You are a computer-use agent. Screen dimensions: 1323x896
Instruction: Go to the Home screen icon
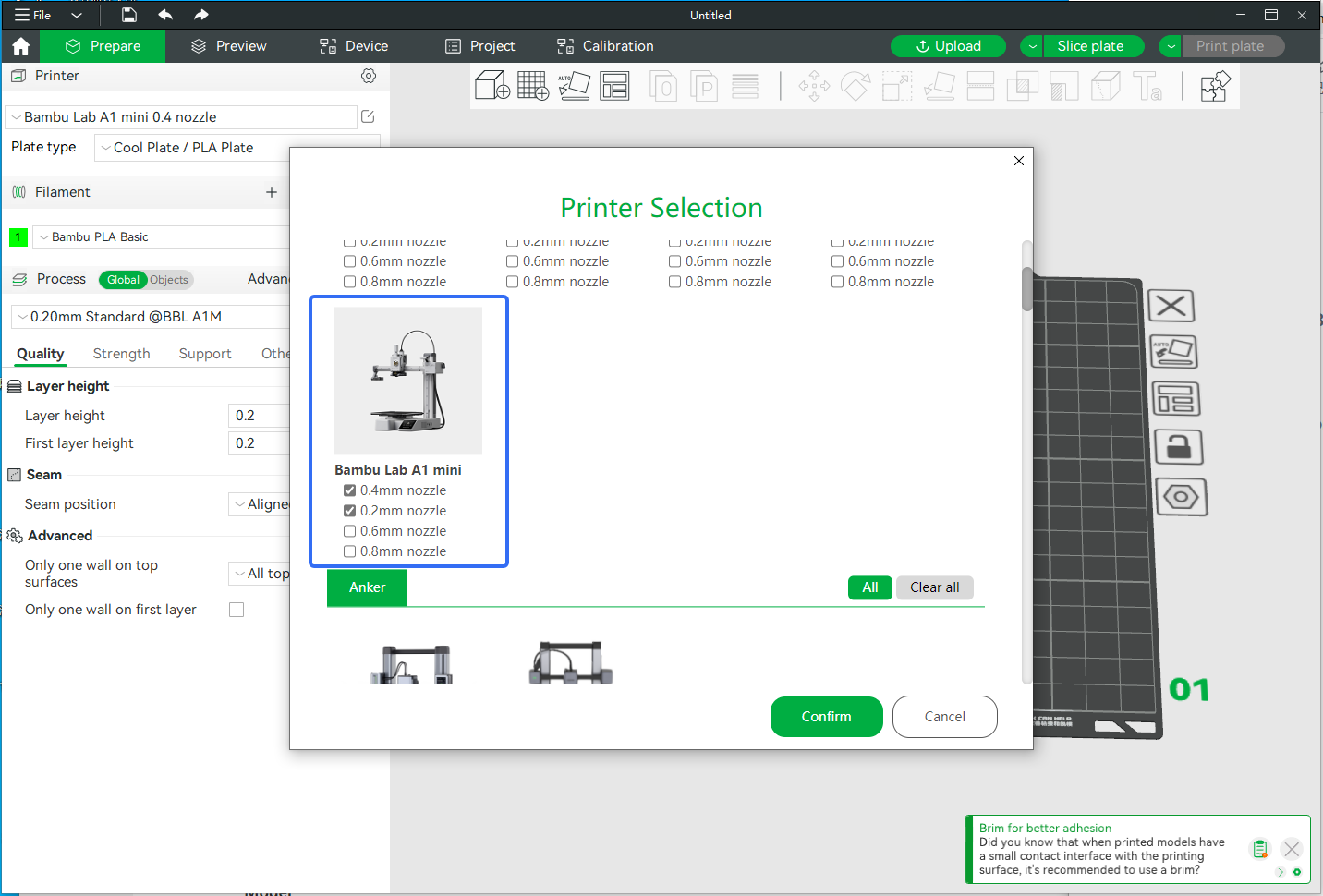tap(21, 46)
